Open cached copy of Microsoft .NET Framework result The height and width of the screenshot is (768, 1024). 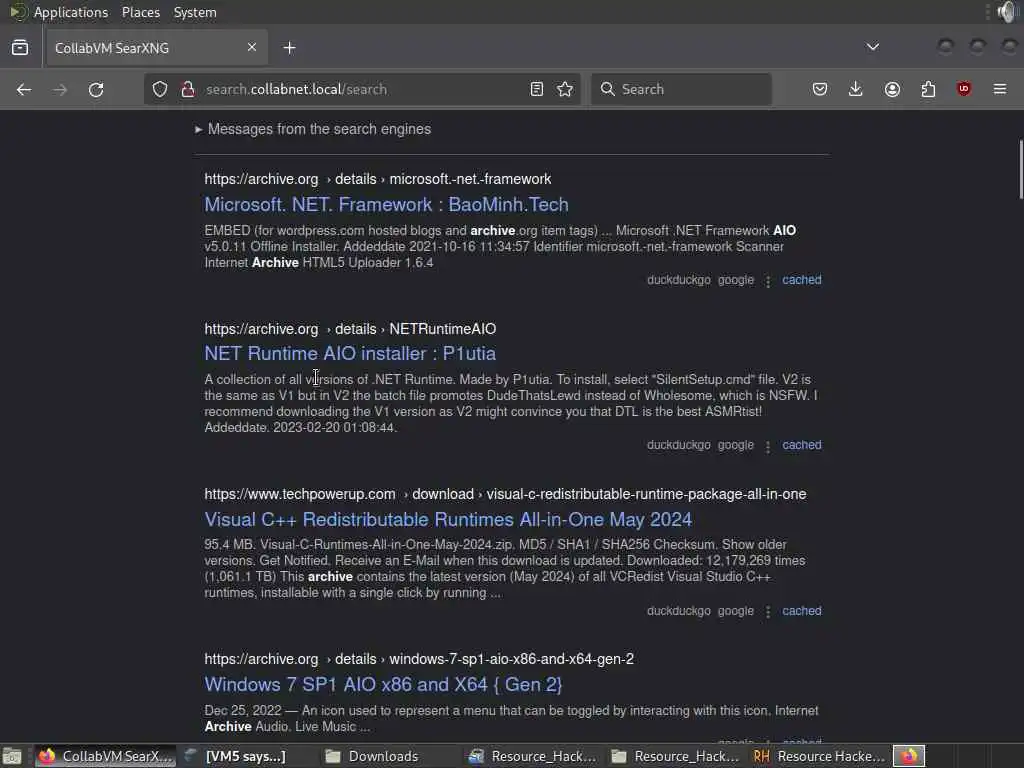pyautogui.click(x=802, y=280)
